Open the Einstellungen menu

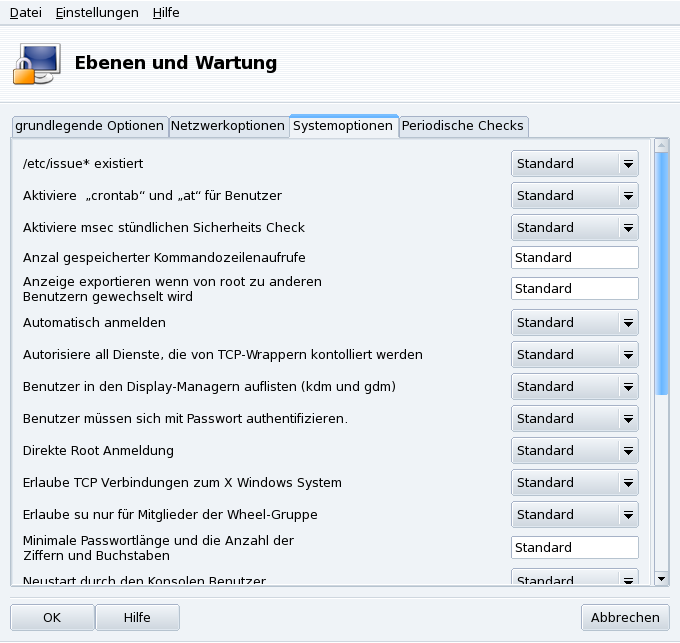pyautogui.click(x=97, y=13)
